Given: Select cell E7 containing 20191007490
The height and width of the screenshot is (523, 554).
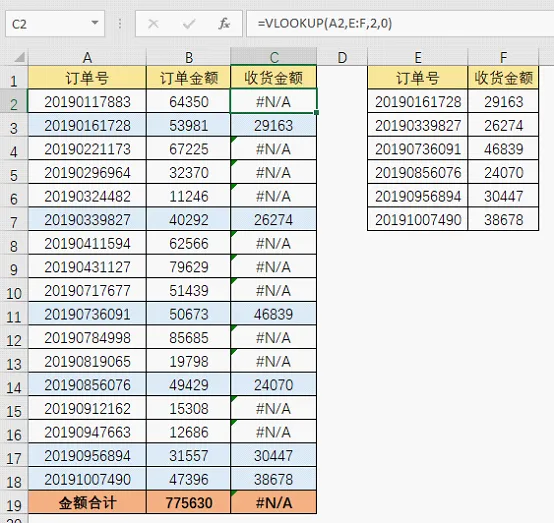Looking at the screenshot, I should (418, 219).
